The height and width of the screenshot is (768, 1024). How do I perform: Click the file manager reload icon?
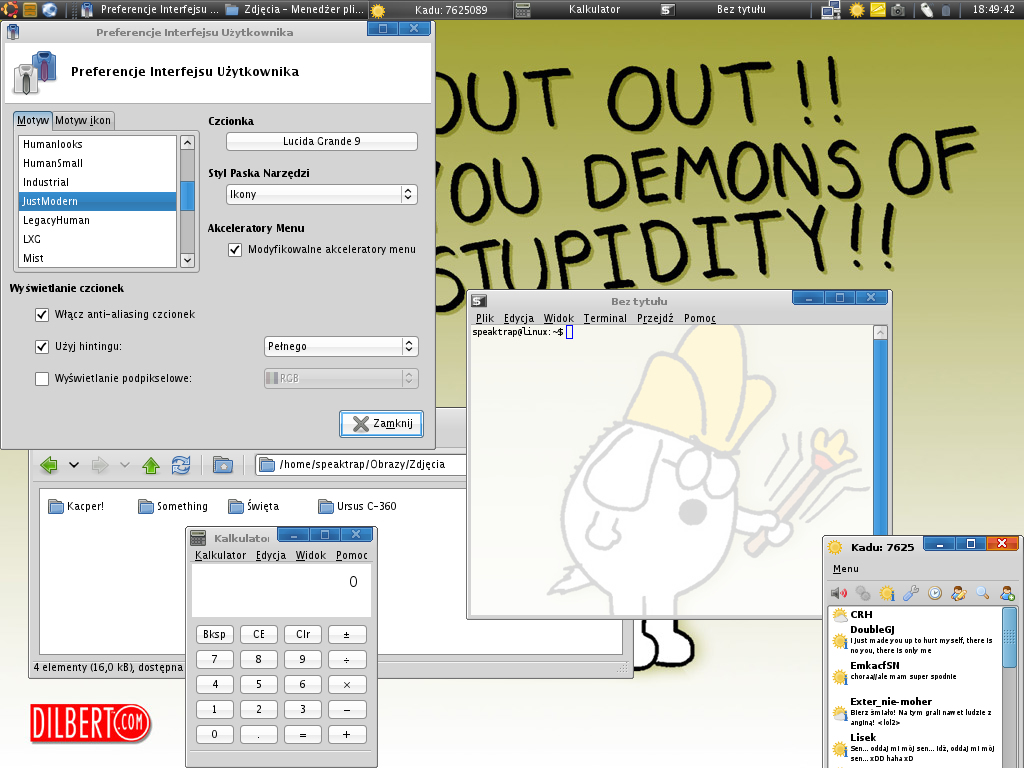pos(181,465)
